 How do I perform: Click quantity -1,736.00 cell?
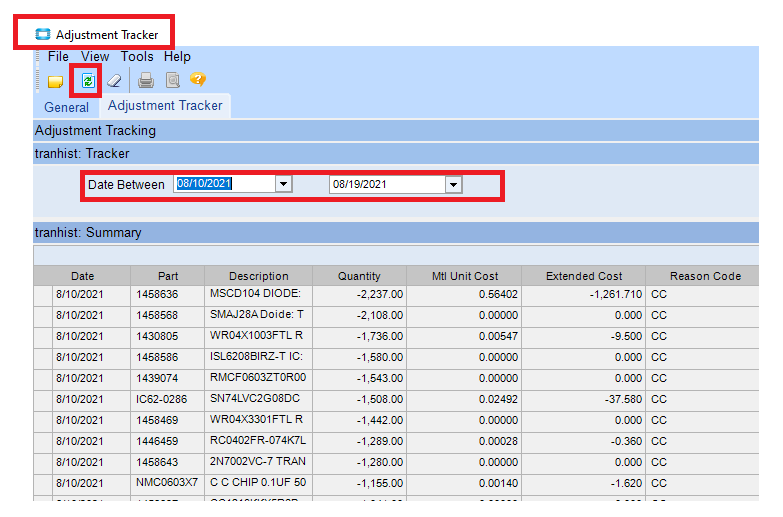tap(359, 336)
